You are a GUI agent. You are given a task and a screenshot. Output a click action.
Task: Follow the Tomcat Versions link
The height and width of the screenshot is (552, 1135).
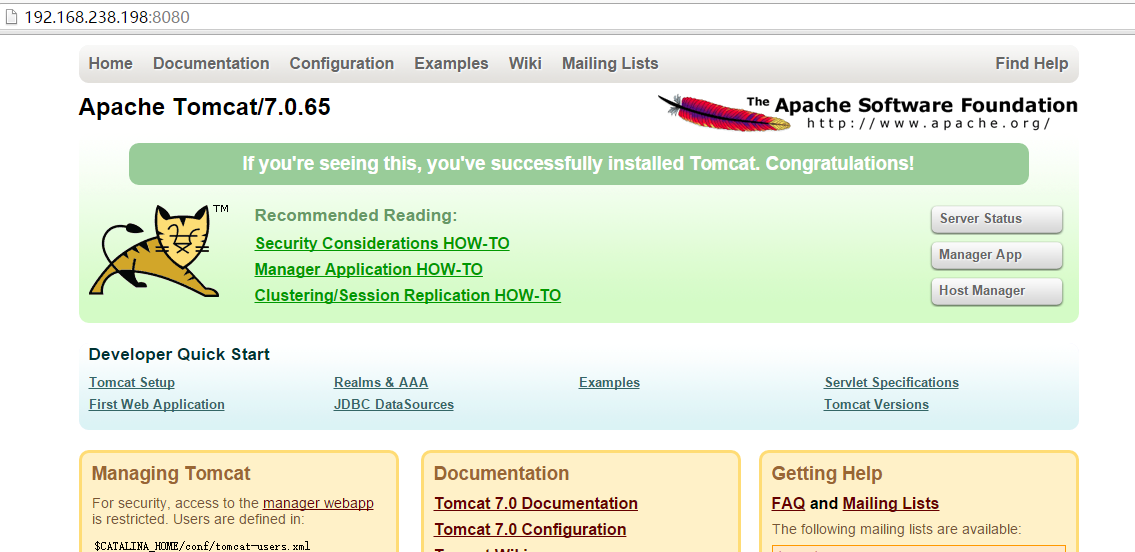[877, 404]
